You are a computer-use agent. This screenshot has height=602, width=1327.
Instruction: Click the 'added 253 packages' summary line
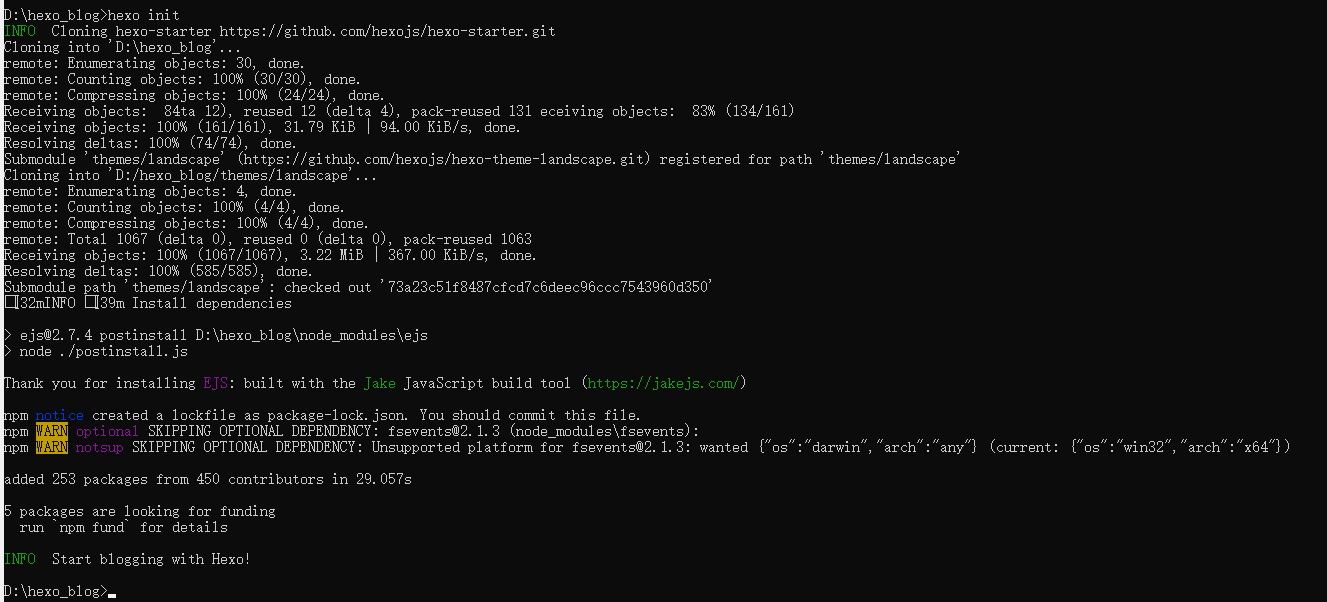[207, 479]
